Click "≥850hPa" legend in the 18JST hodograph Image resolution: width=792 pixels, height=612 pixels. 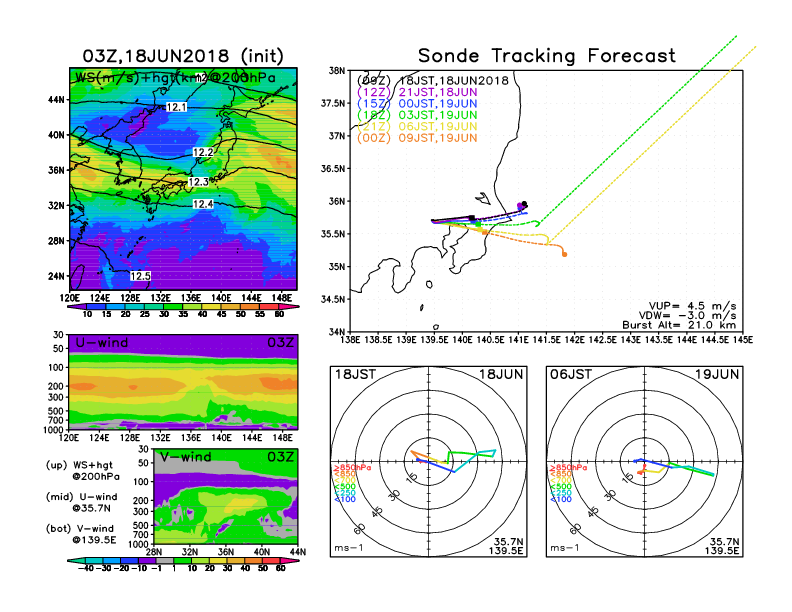[x=352, y=468]
